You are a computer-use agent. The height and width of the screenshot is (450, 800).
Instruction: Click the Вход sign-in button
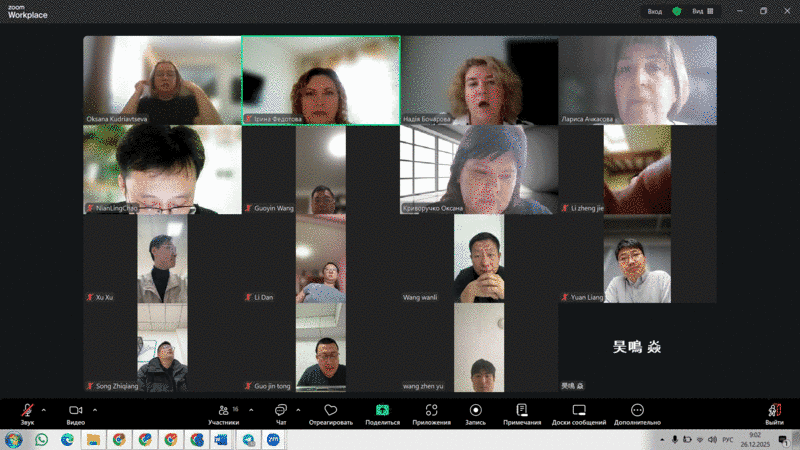[x=654, y=11]
